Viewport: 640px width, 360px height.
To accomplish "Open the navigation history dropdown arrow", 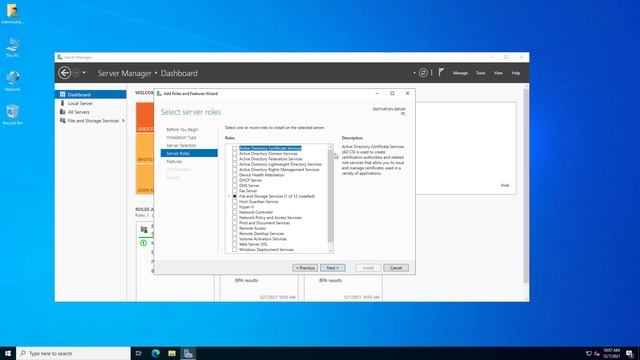I will tap(84, 73).
